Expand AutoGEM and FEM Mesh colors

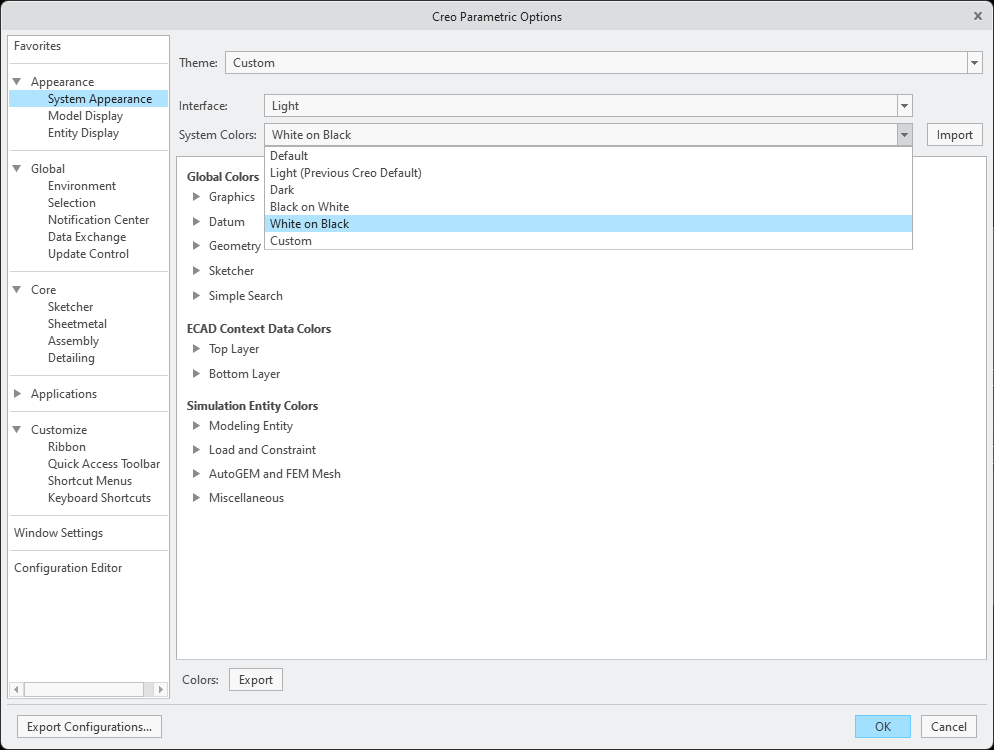(197, 474)
